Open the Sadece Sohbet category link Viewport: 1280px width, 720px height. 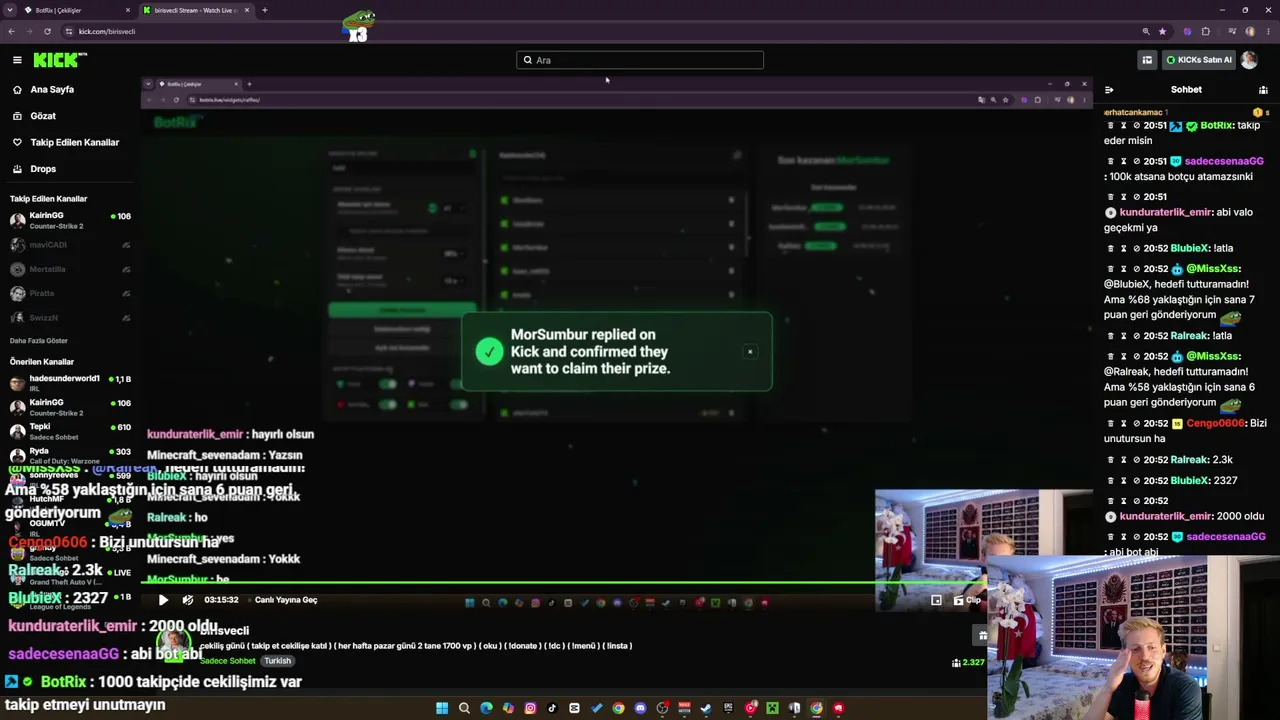[x=228, y=661]
